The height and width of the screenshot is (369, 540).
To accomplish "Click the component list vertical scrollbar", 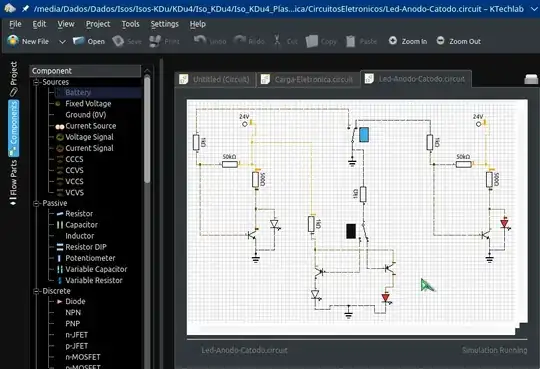I will (147, 130).
